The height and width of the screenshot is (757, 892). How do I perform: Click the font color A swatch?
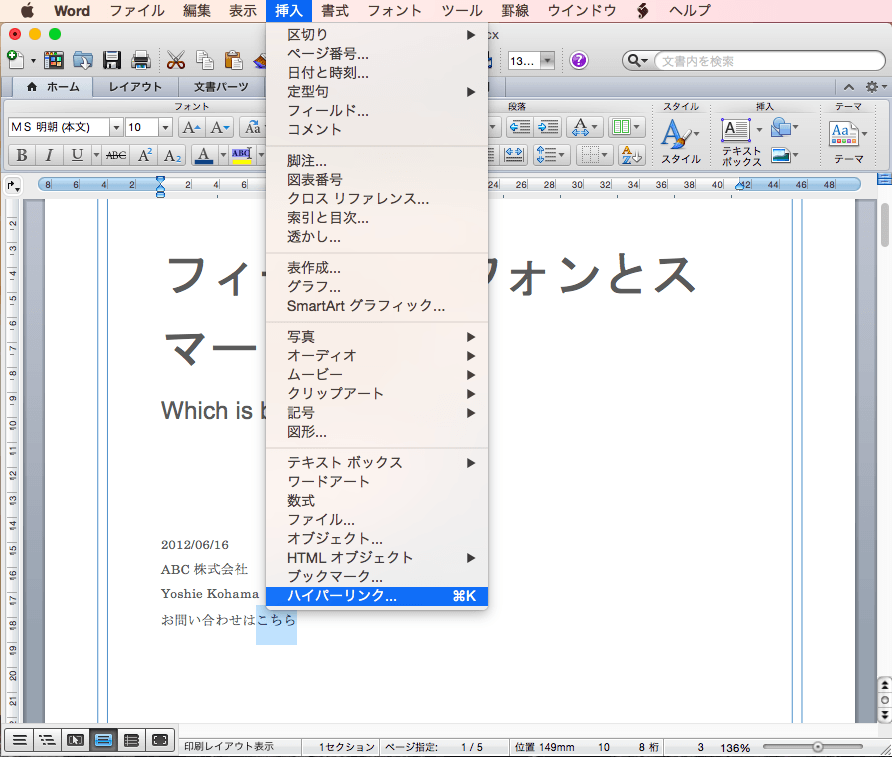204,155
